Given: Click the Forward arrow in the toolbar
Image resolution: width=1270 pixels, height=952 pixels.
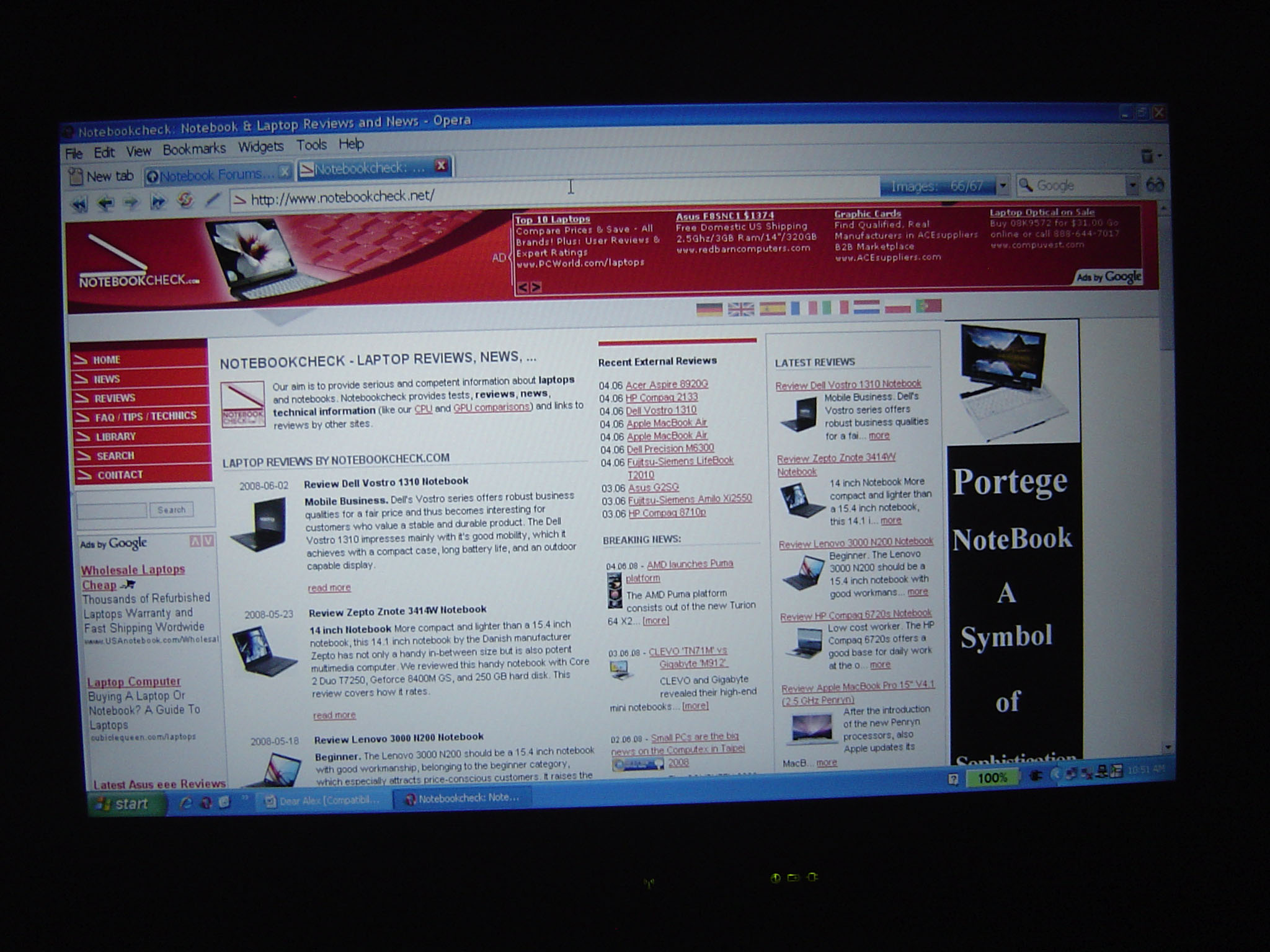Looking at the screenshot, I should 131,202.
